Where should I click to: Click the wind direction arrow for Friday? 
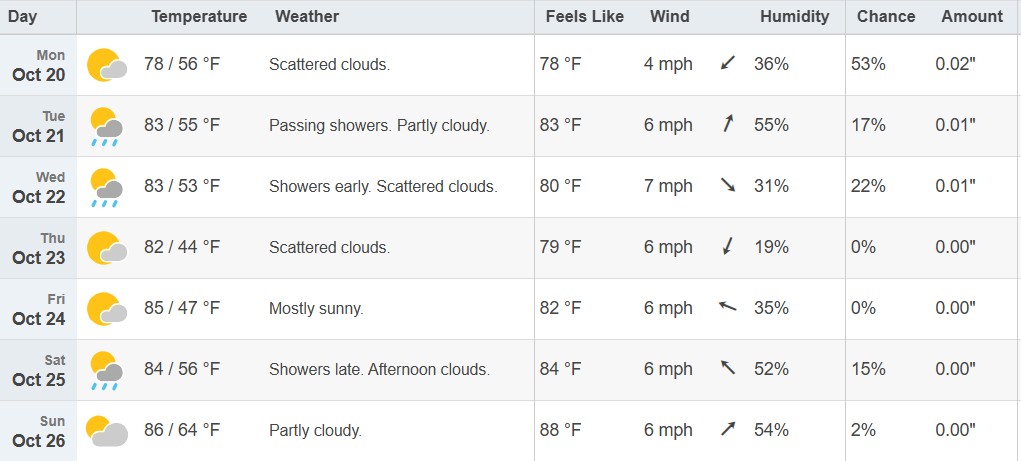pyautogui.click(x=728, y=307)
